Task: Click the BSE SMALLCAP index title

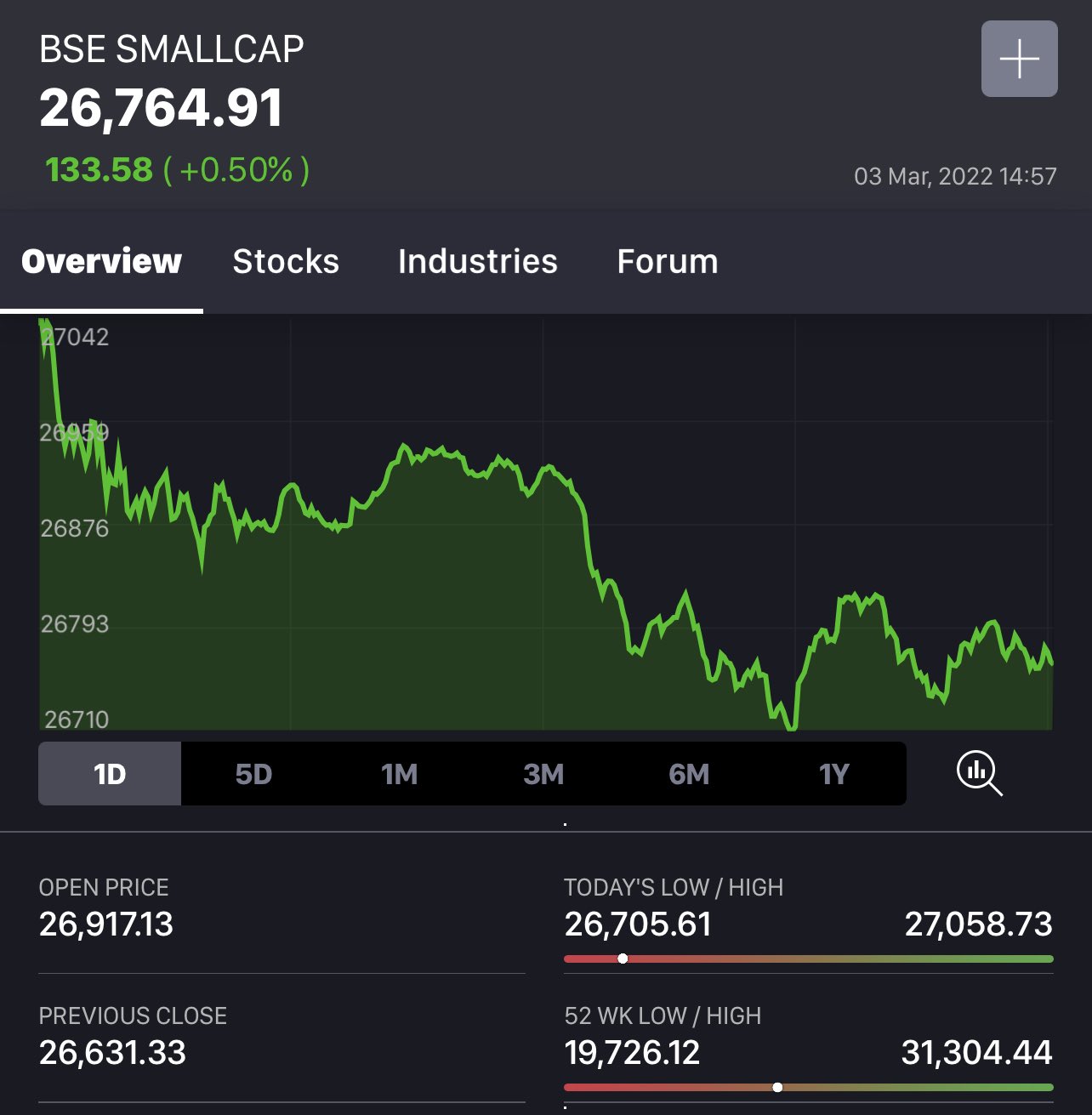Action: [x=172, y=49]
